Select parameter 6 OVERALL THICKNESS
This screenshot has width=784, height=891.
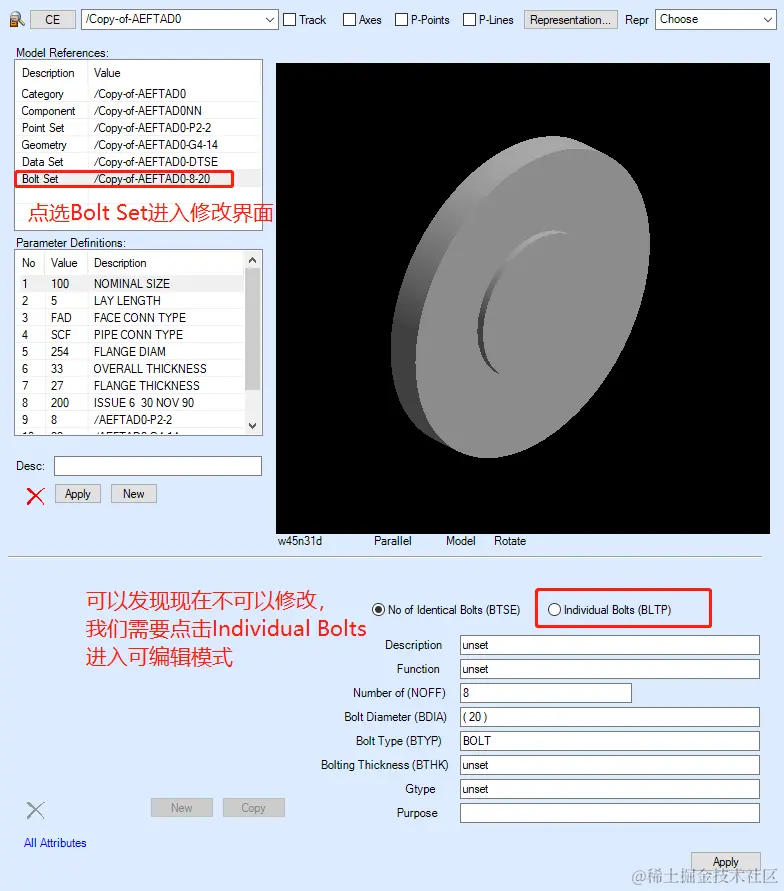(x=131, y=369)
